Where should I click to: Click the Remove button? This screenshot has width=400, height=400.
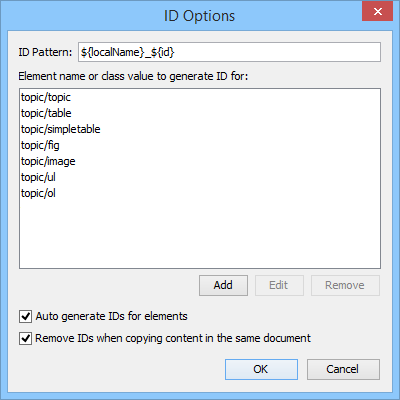[345, 285]
